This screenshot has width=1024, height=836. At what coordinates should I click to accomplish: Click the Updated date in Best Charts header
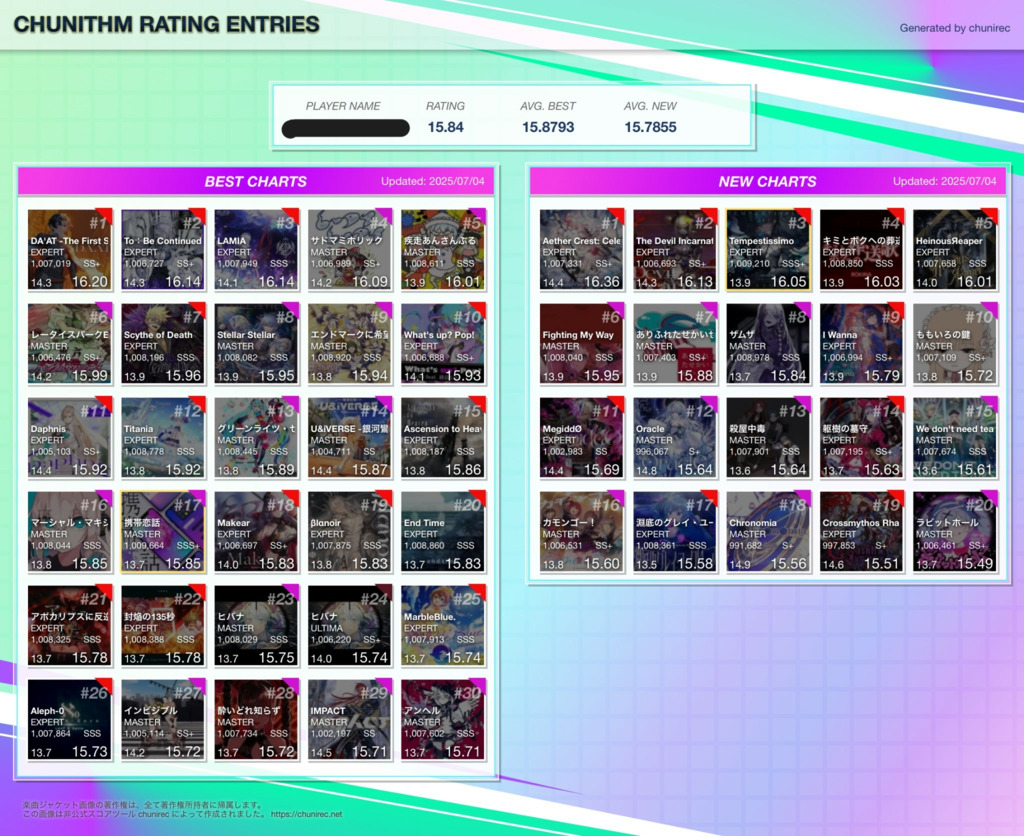433,182
